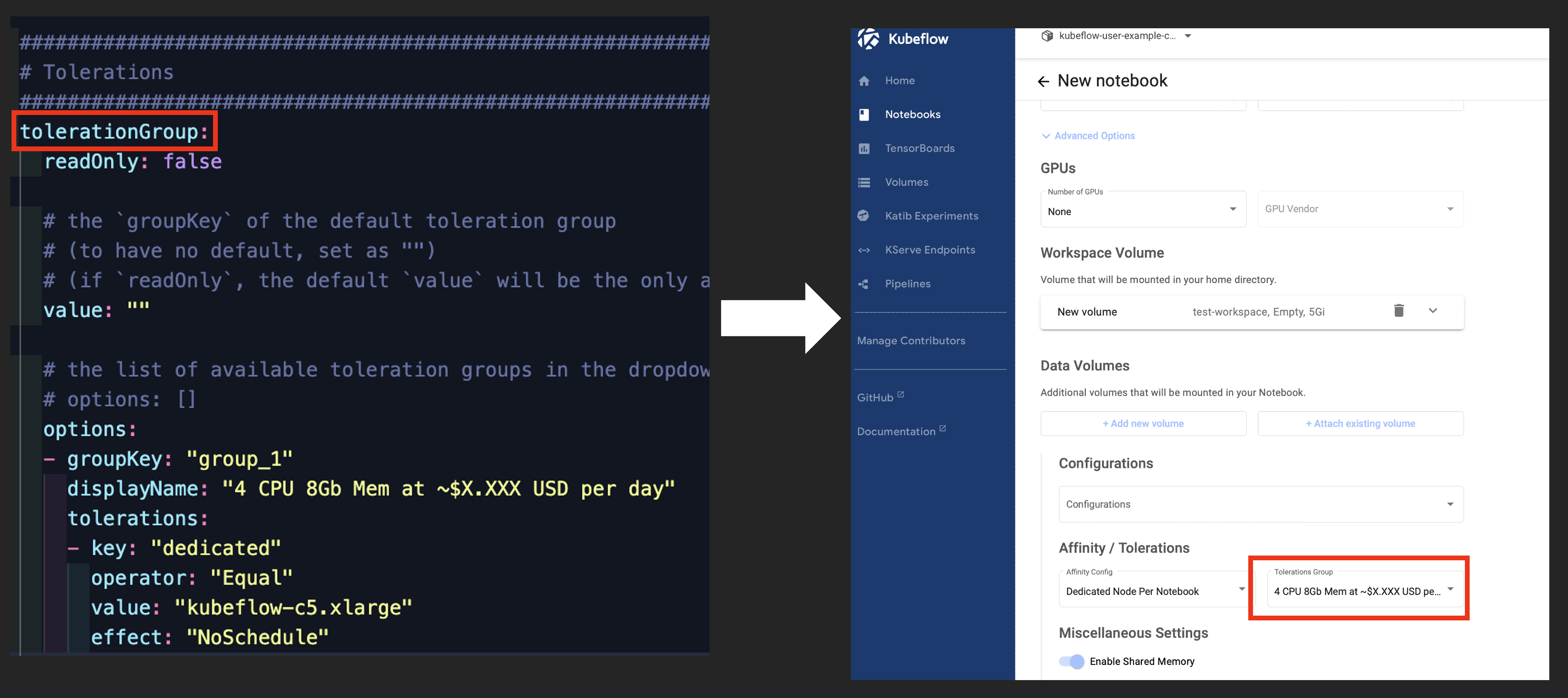Screen dimensions: 1568x698
Task: Go back using the arrow beside New notebook
Action: point(1043,82)
